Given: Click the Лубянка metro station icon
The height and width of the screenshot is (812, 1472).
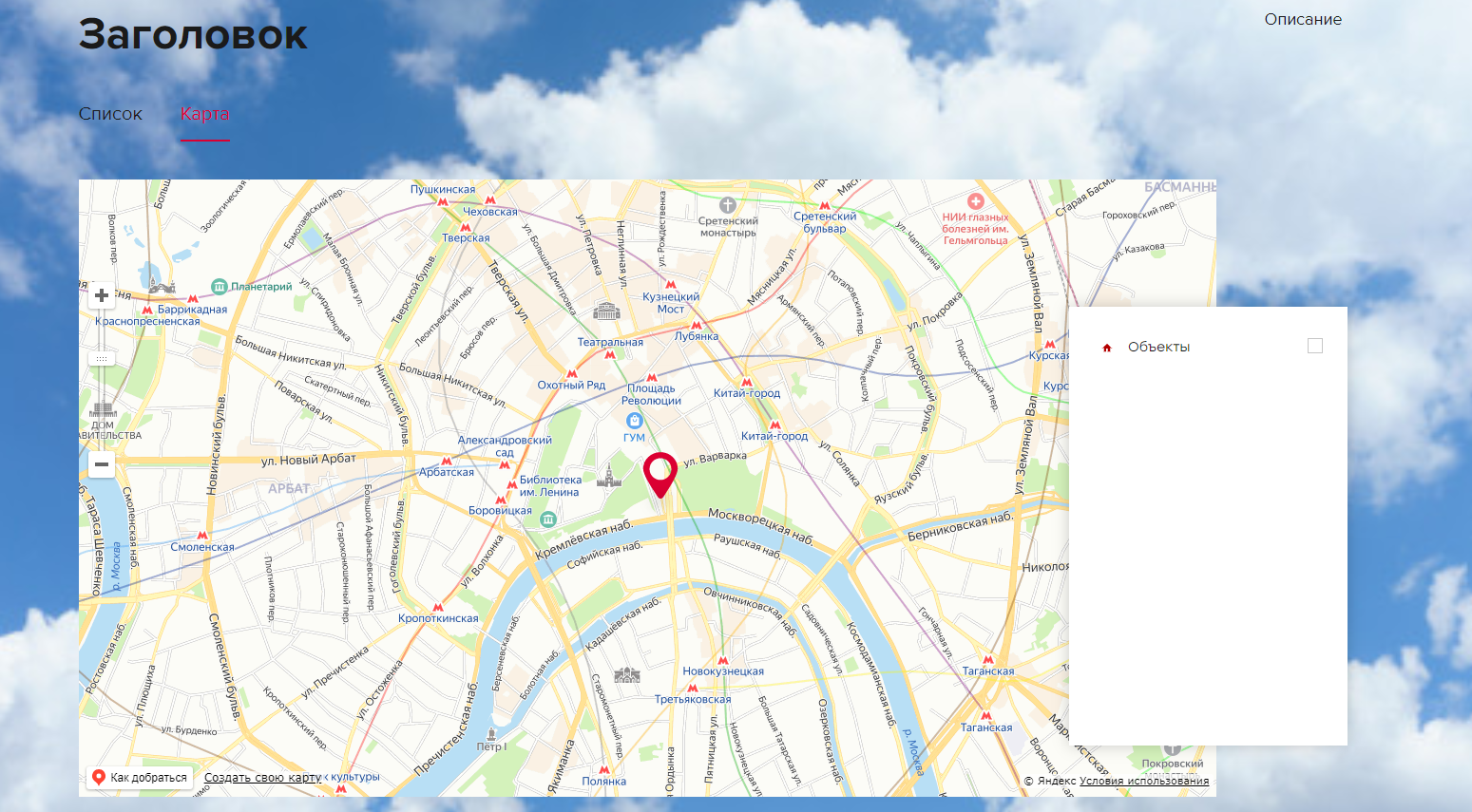Looking at the screenshot, I should 697,325.
